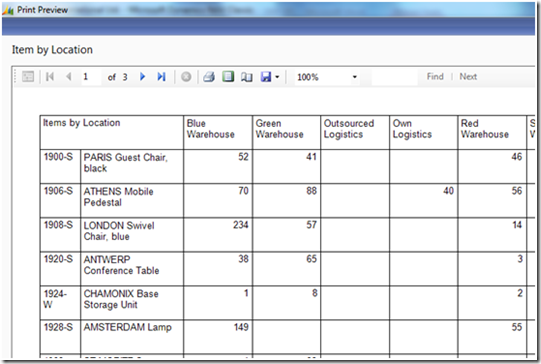Open the export format dropdown arrow
The image size is (541, 364).
277,77
